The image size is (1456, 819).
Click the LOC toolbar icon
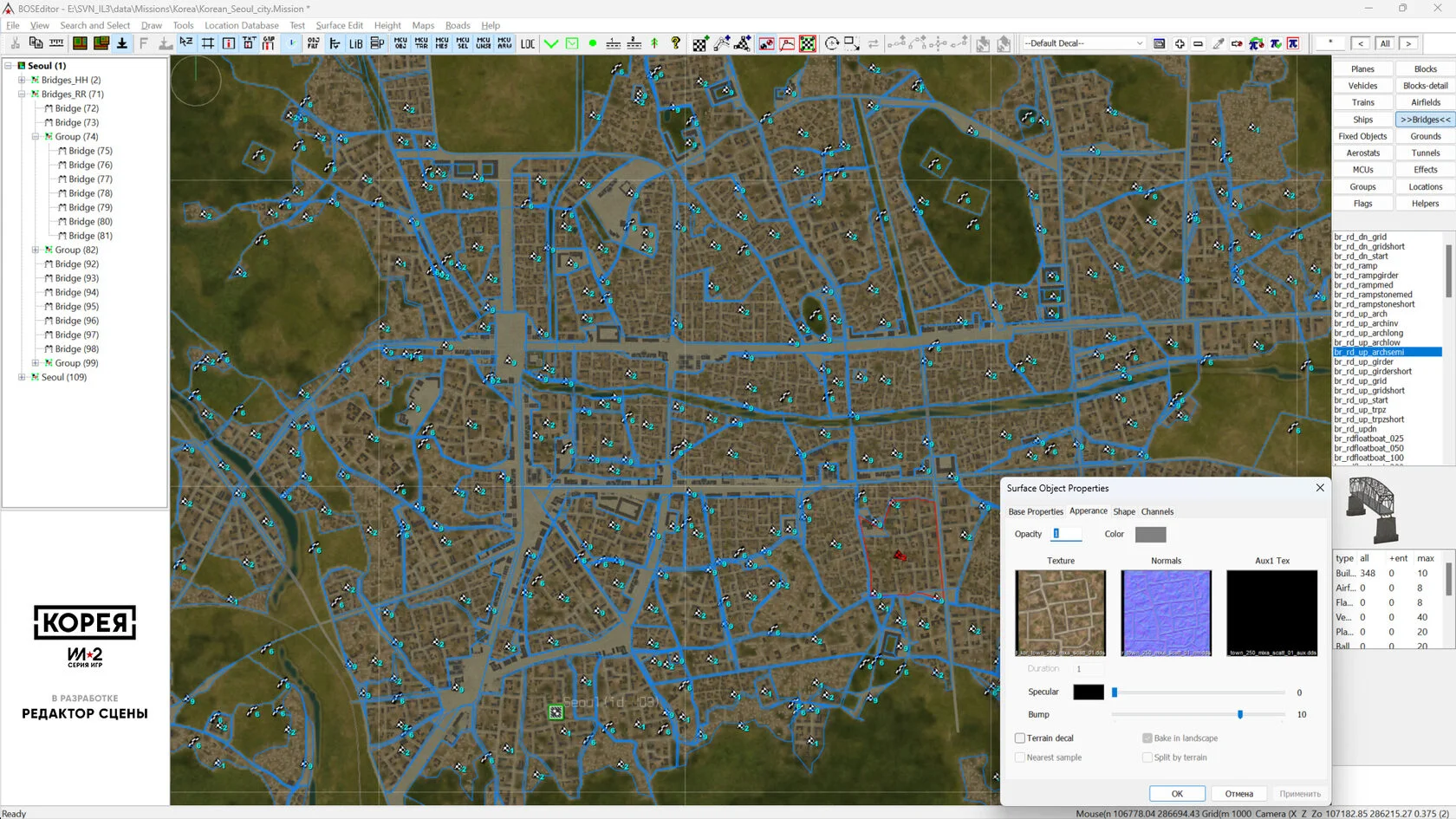[x=527, y=43]
